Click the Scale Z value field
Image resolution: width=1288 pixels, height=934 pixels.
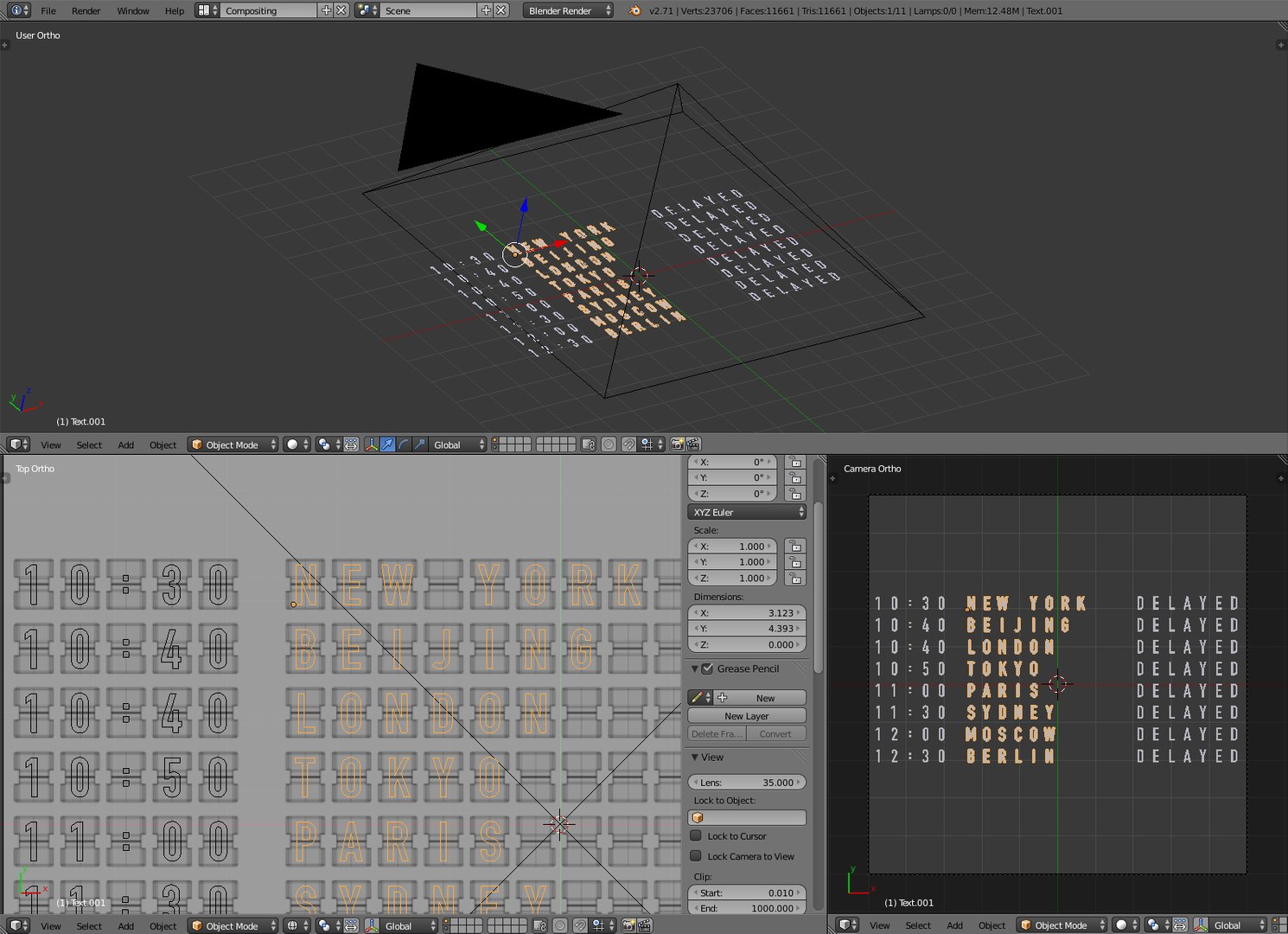coord(732,579)
